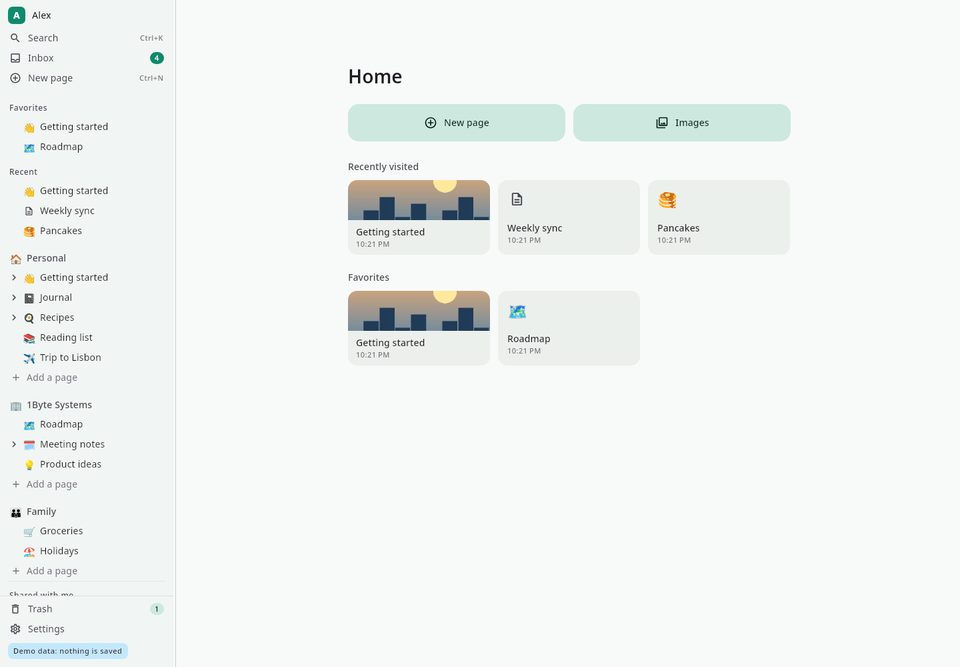Open the Weekly sync card in Recently visited
This screenshot has width=960, height=667.
click(569, 217)
